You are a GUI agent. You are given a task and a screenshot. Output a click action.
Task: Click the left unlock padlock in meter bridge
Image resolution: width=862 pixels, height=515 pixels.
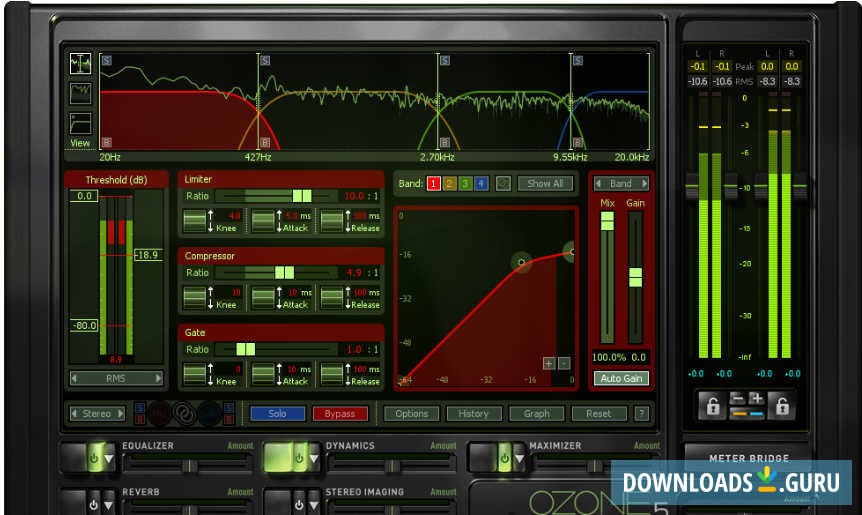pyautogui.click(x=712, y=406)
